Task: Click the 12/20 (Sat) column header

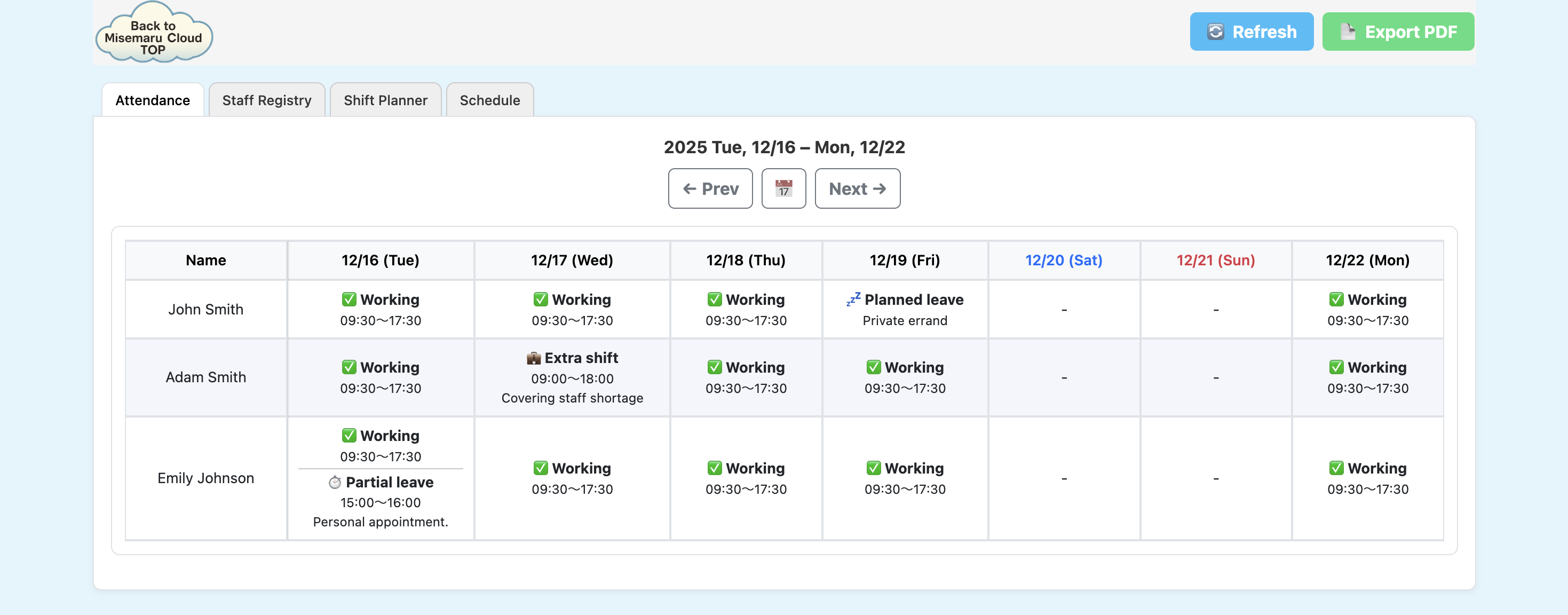Action: pyautogui.click(x=1064, y=260)
